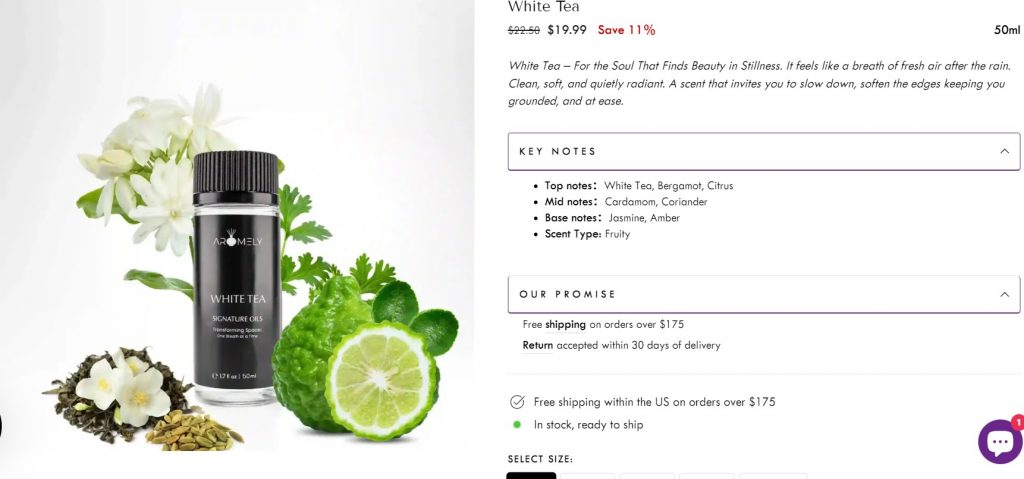
Task: Select the fourth size option
Action: (x=707, y=476)
